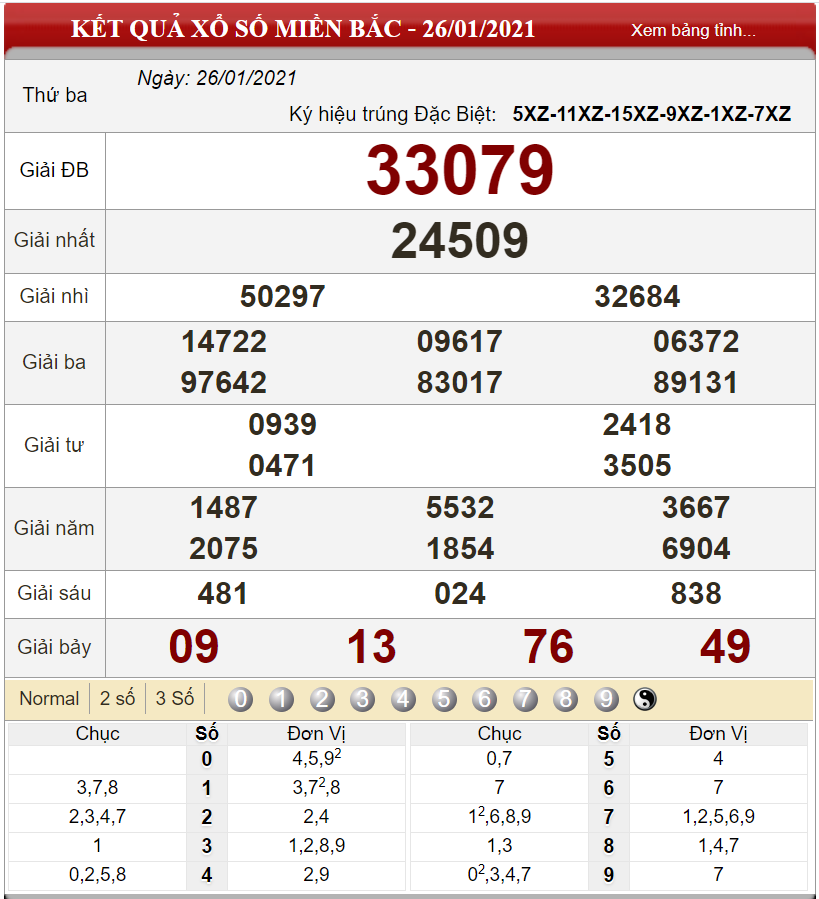Click second prize number 50297
This screenshot has height=899, width=819.
pyautogui.click(x=282, y=296)
